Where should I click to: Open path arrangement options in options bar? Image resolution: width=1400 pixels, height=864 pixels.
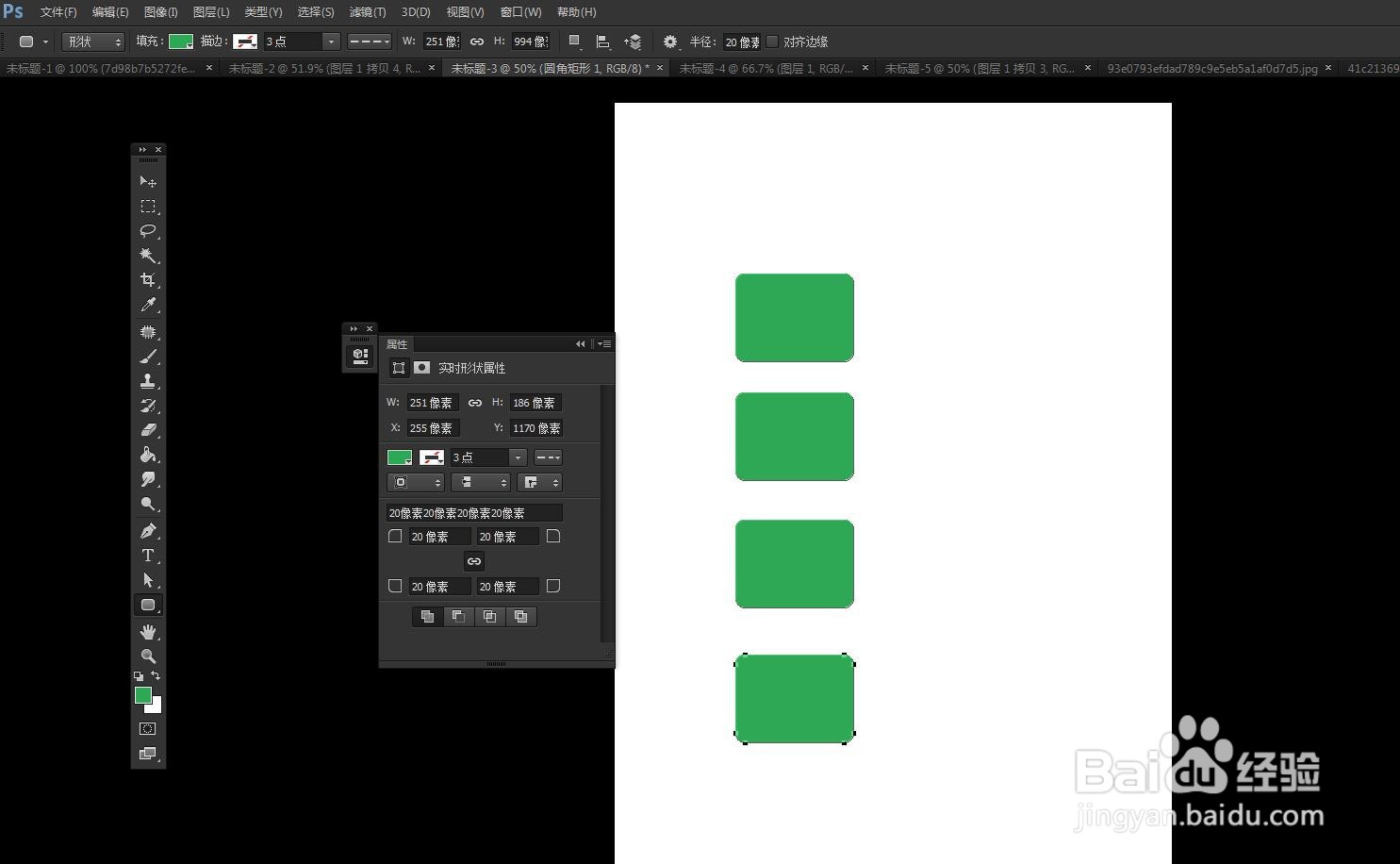[633, 42]
